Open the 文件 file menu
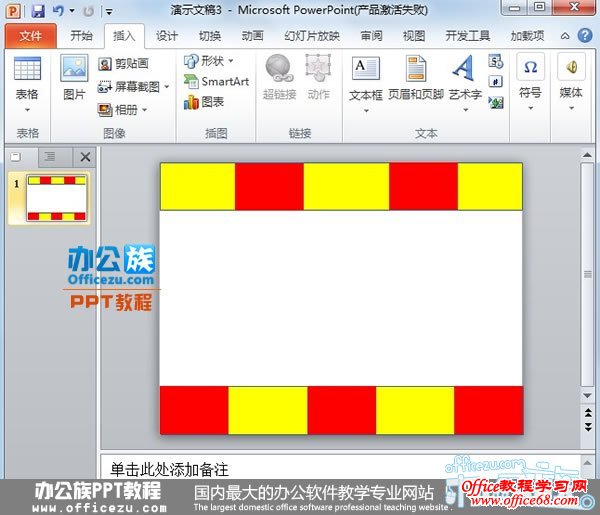The width and height of the screenshot is (600, 515). pyautogui.click(x=31, y=36)
